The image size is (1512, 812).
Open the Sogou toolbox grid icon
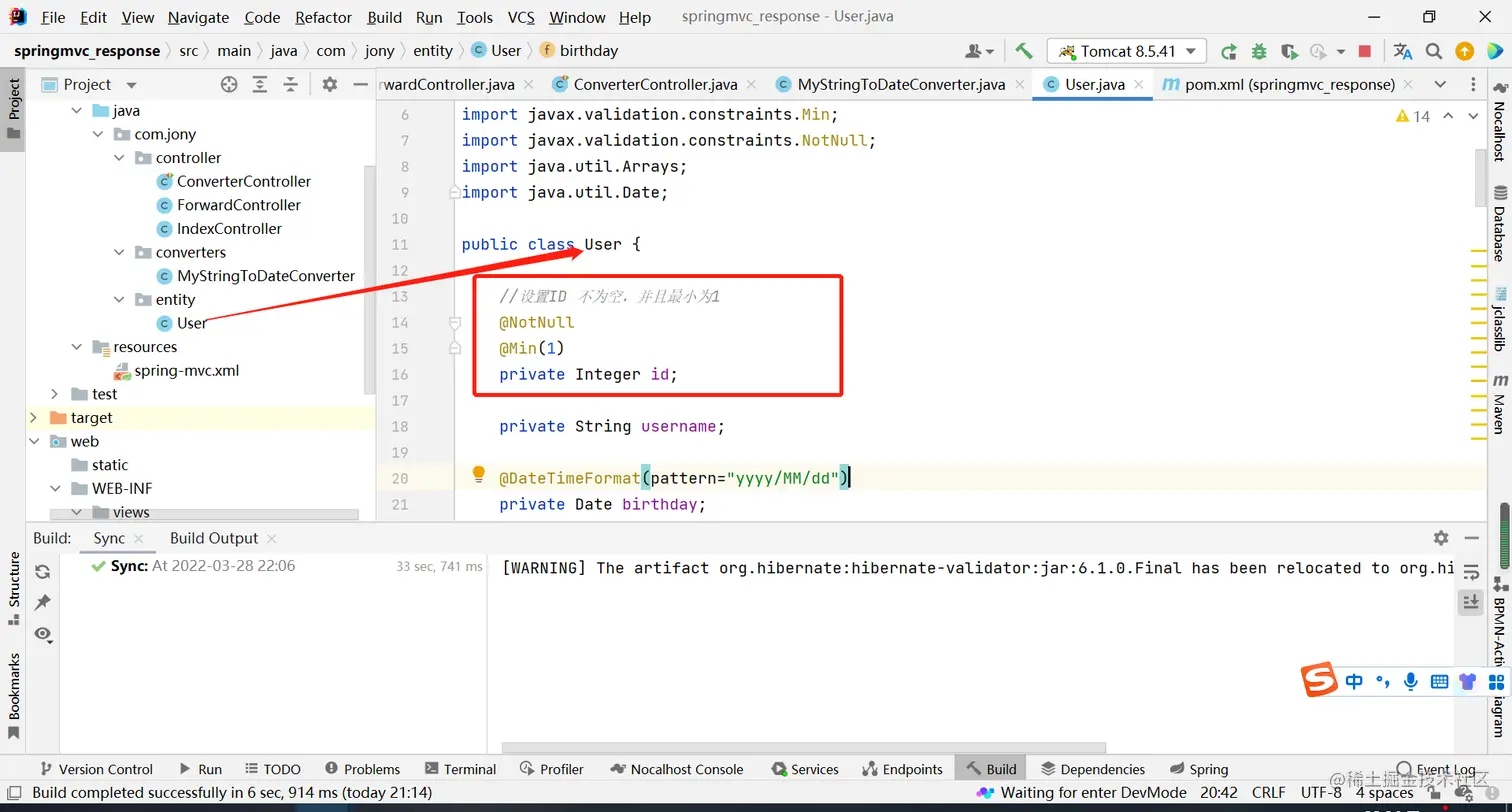pyautogui.click(x=1496, y=682)
